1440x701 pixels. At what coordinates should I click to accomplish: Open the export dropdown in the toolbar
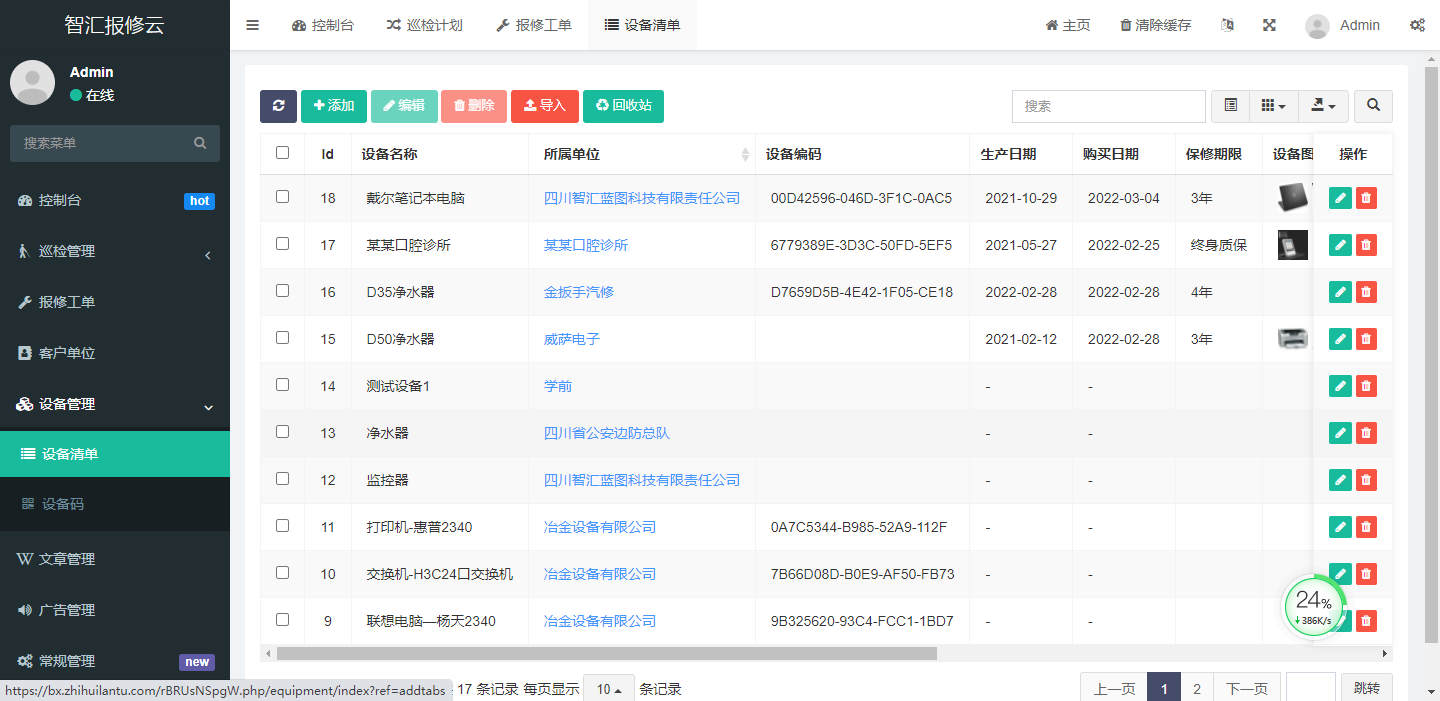(x=1322, y=106)
